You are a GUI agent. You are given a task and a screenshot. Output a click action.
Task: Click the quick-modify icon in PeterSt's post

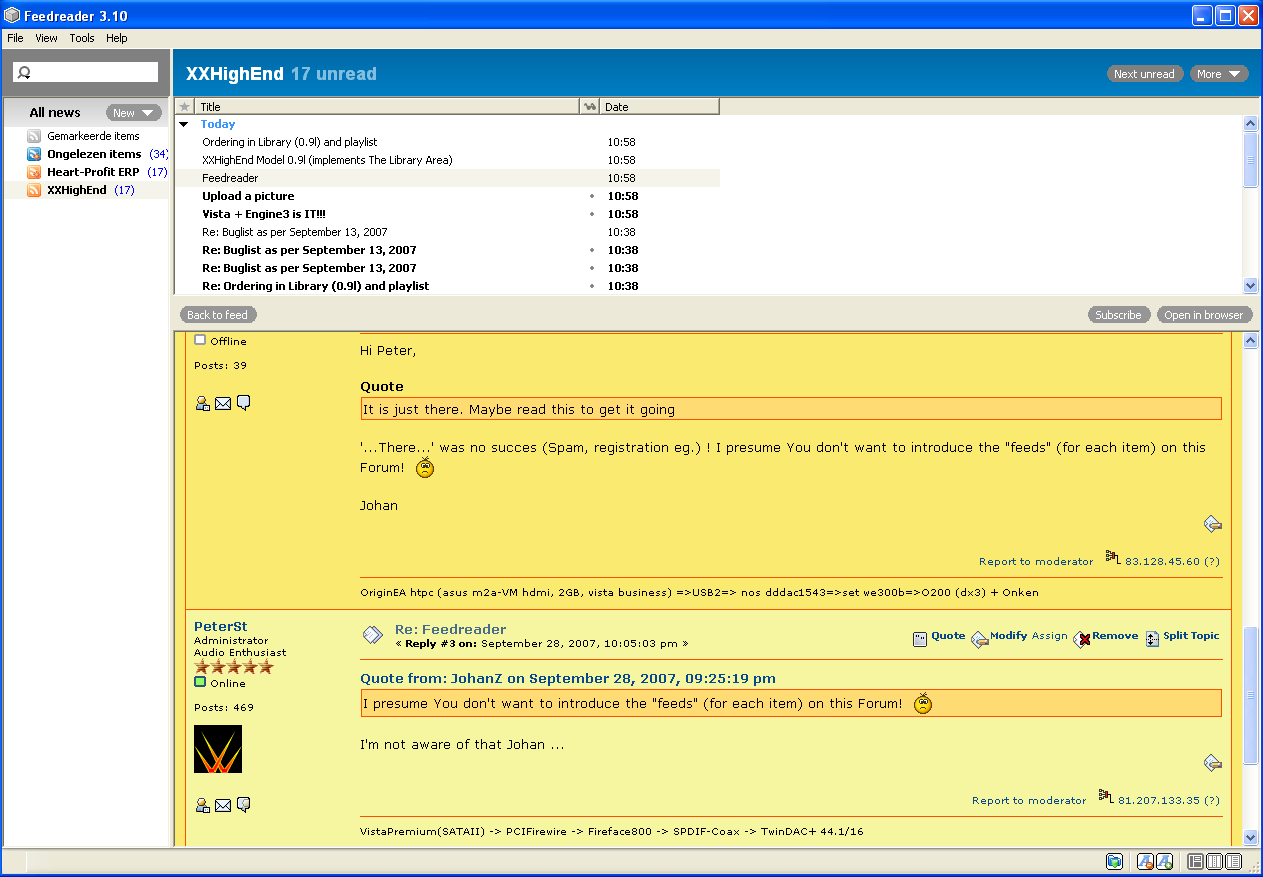[x=1213, y=763]
